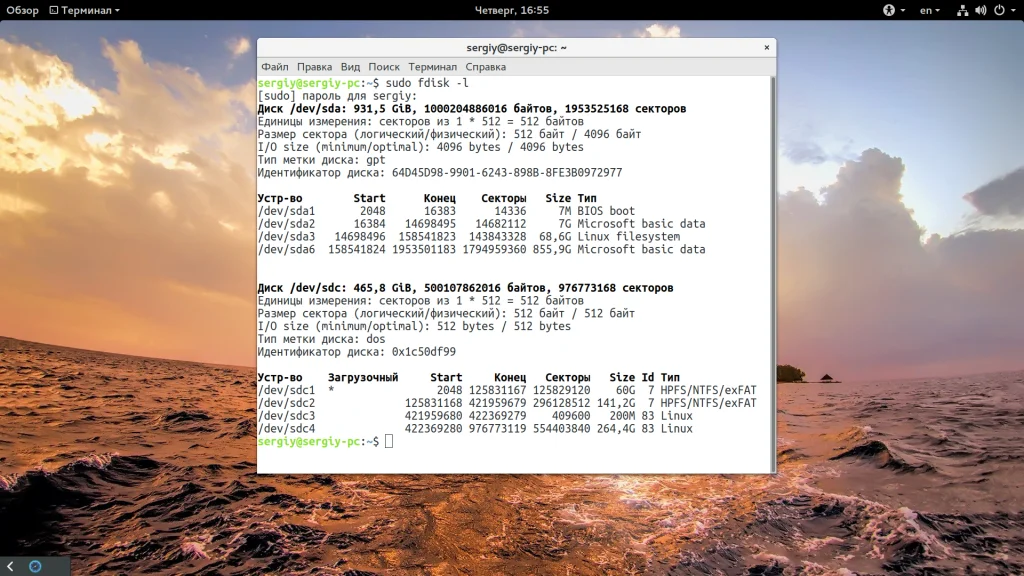Screen dimensions: 1024x576
Task: Open the Файл menu
Action: (x=275, y=67)
